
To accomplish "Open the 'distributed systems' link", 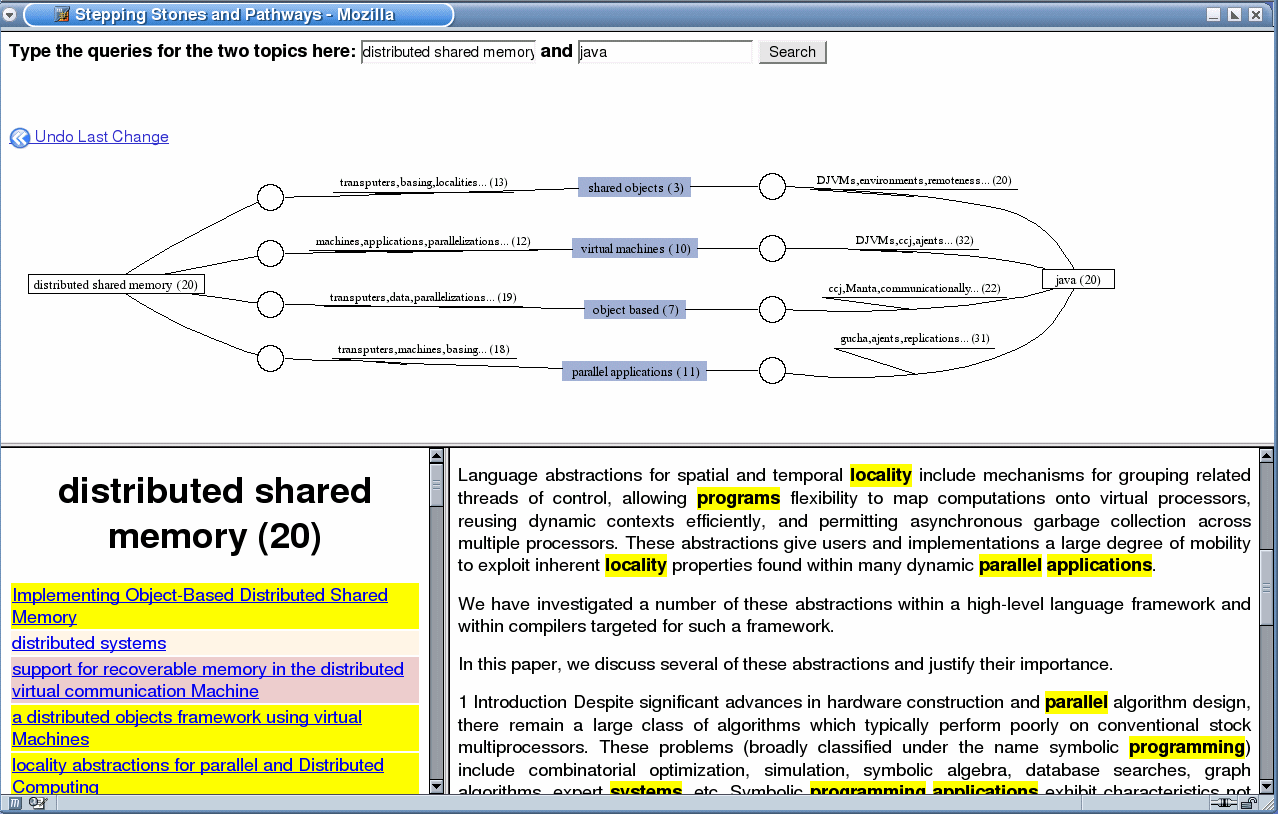I will click(89, 643).
